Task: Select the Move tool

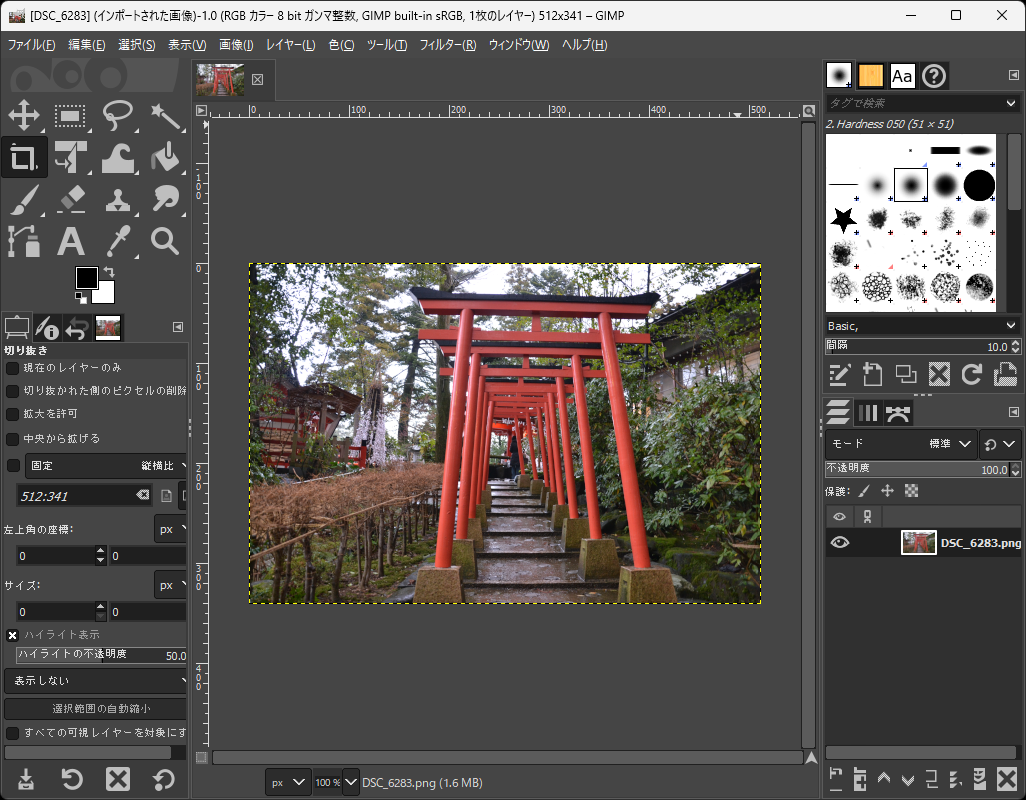Action: [24, 116]
